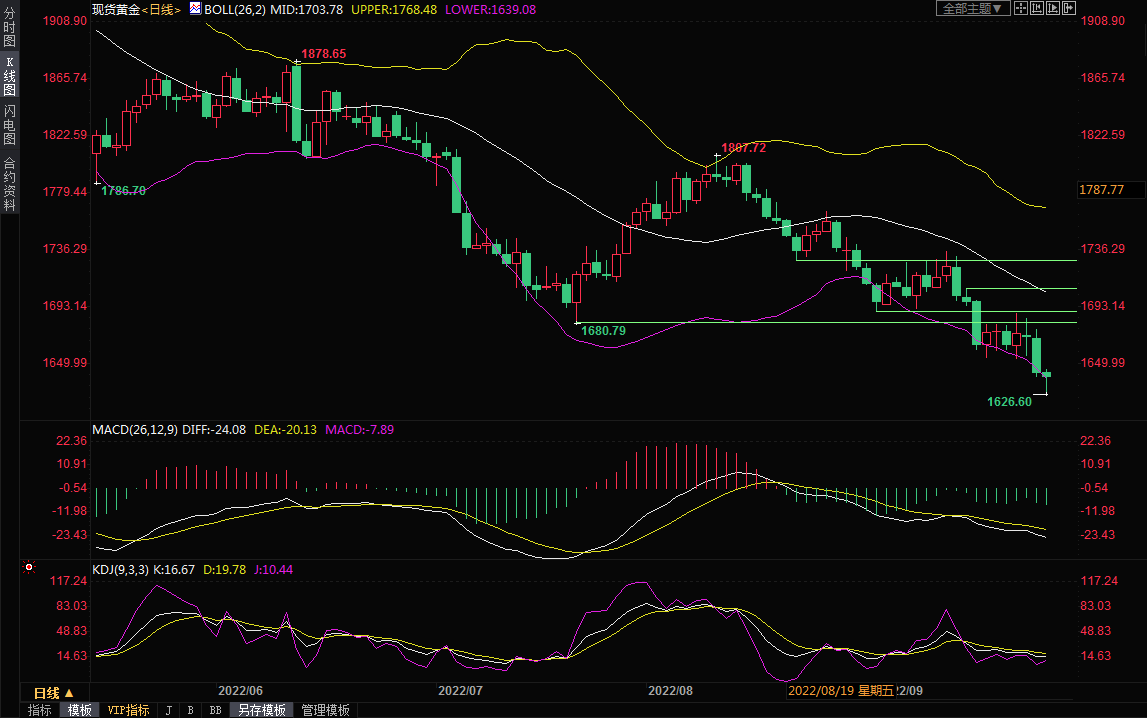Open the 闪电图 side tab
The height and width of the screenshot is (718, 1147).
click(x=9, y=124)
